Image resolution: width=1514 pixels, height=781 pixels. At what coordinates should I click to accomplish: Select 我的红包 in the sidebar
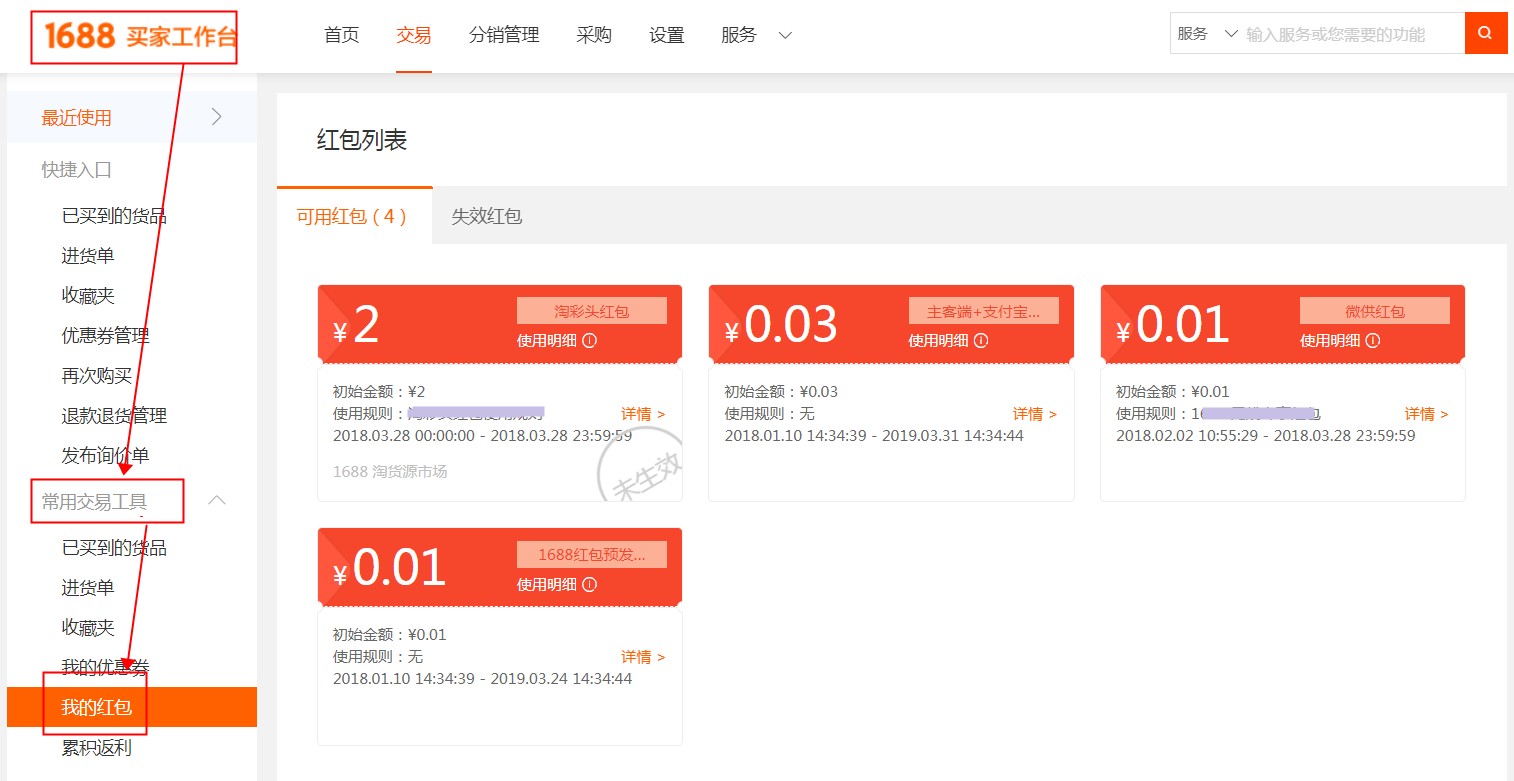click(132, 707)
